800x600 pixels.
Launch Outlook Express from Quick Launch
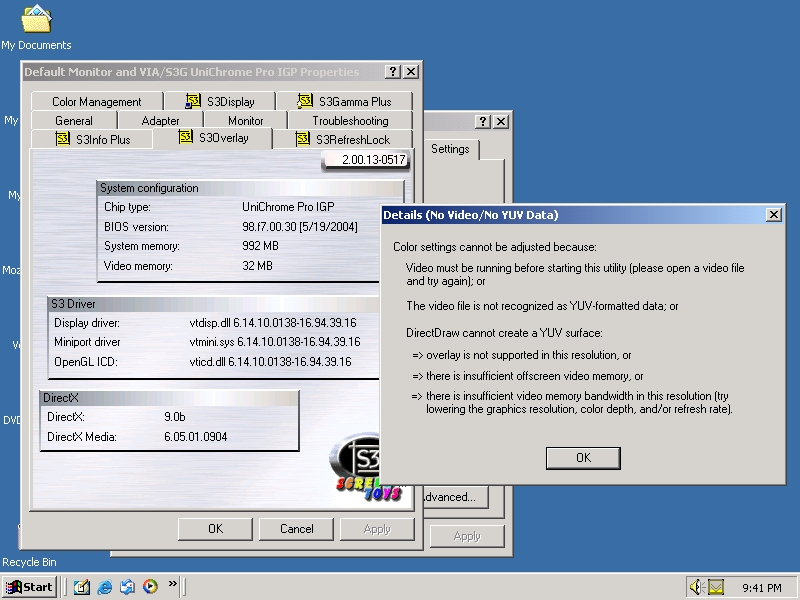pos(127,587)
